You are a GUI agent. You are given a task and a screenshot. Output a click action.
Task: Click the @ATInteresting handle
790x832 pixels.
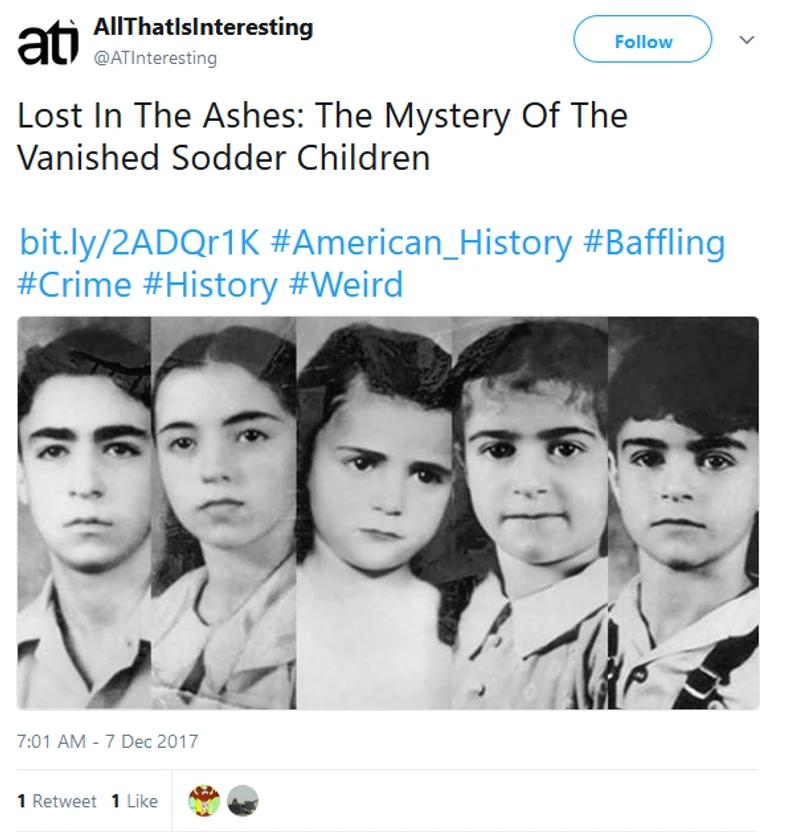155,58
